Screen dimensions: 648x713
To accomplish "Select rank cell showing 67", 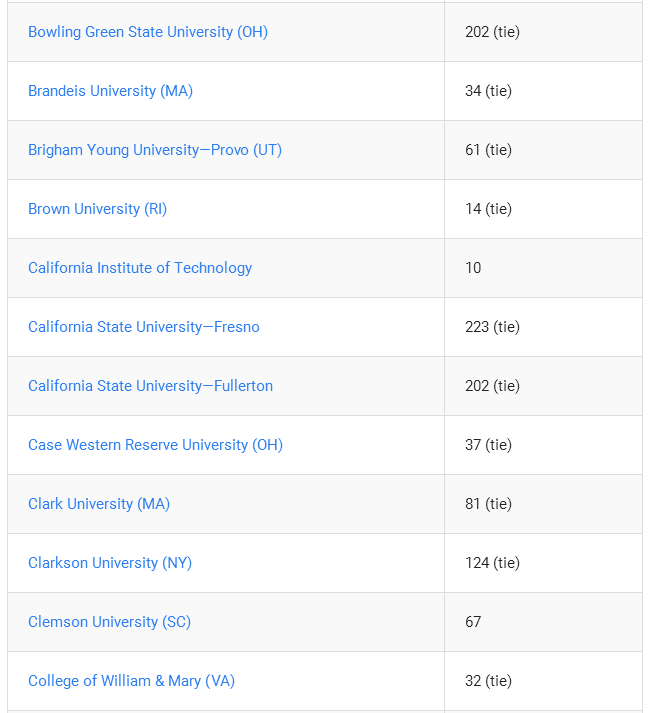I will (543, 622).
